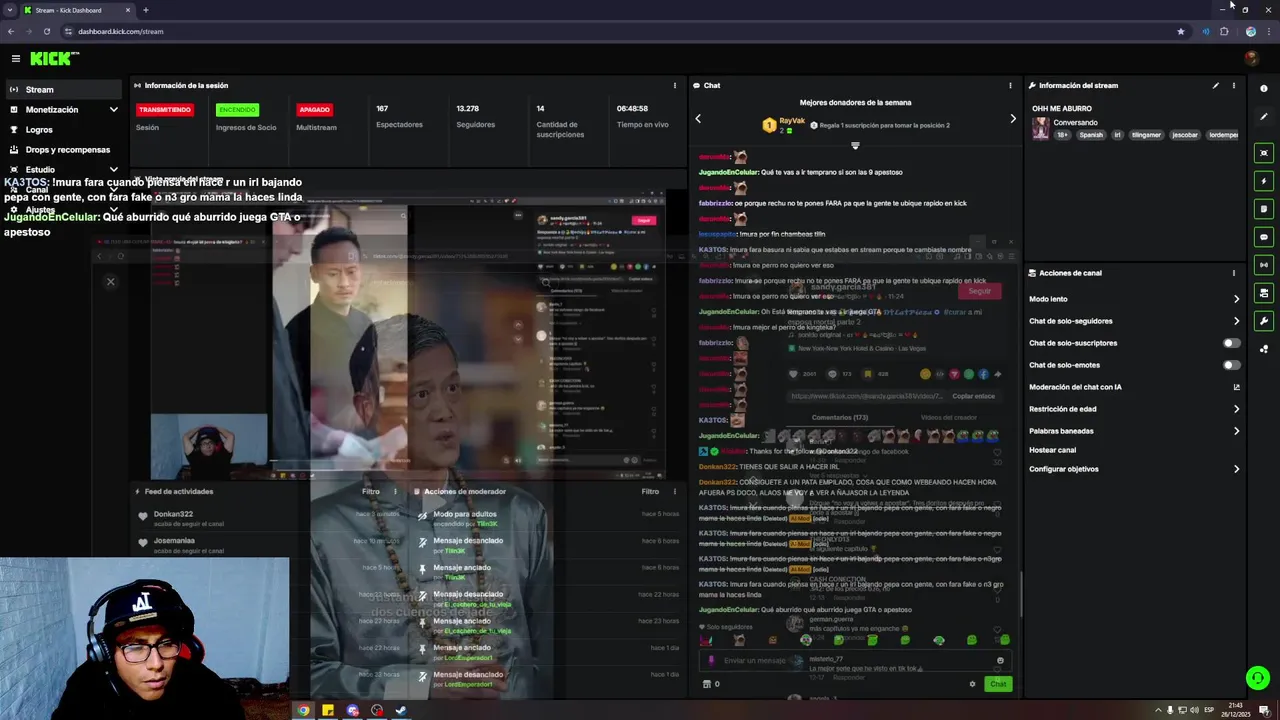Show the next top donor
Image resolution: width=1280 pixels, height=720 pixels.
pos(1012,119)
